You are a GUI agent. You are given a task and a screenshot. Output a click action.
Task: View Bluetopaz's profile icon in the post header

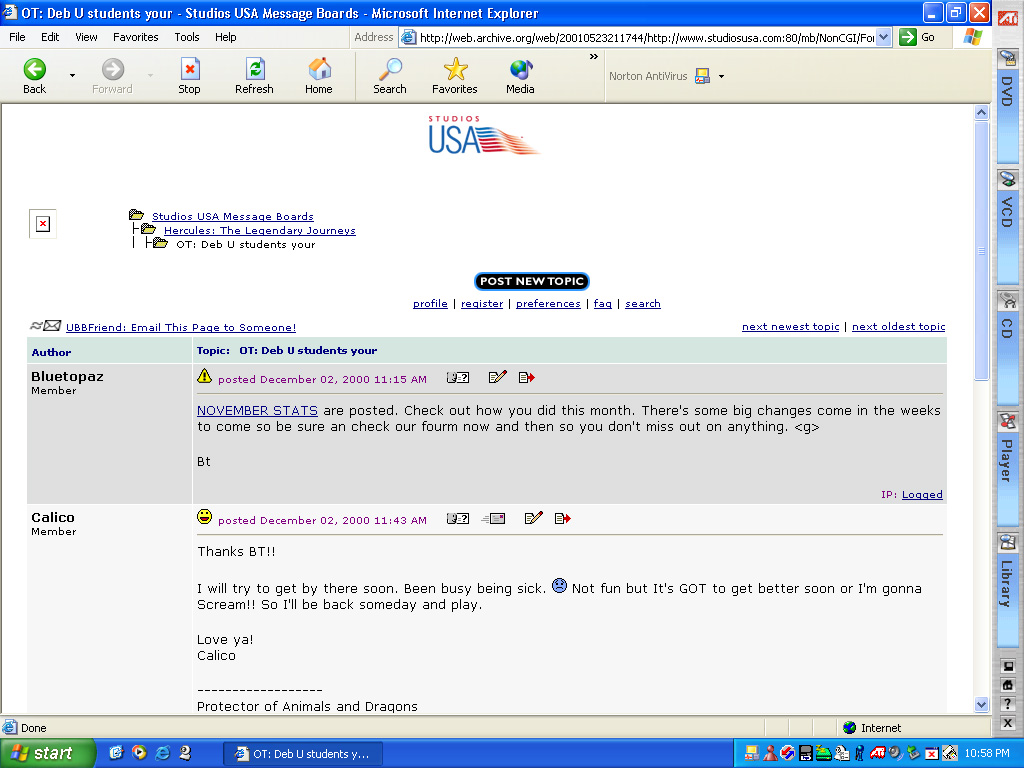click(x=458, y=377)
